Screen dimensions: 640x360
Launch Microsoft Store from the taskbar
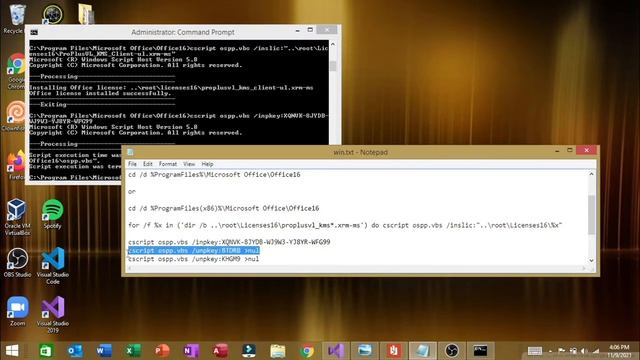pos(46,350)
